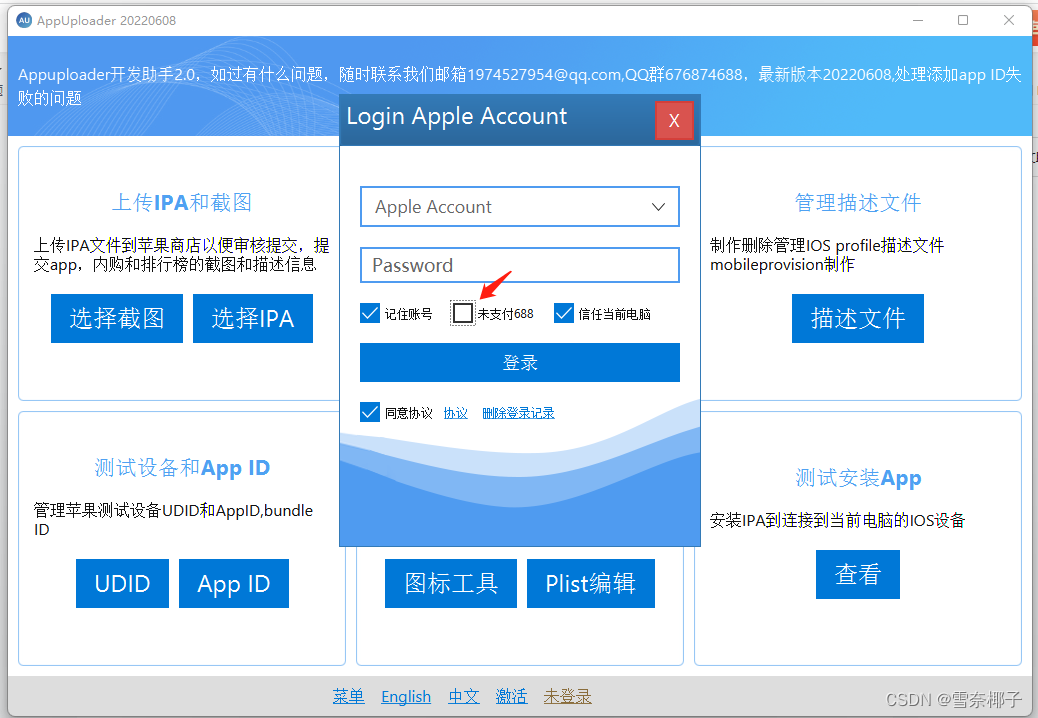1038x718 pixels.
Task: Open the 菜单 menu at the bottom
Action: point(348,696)
